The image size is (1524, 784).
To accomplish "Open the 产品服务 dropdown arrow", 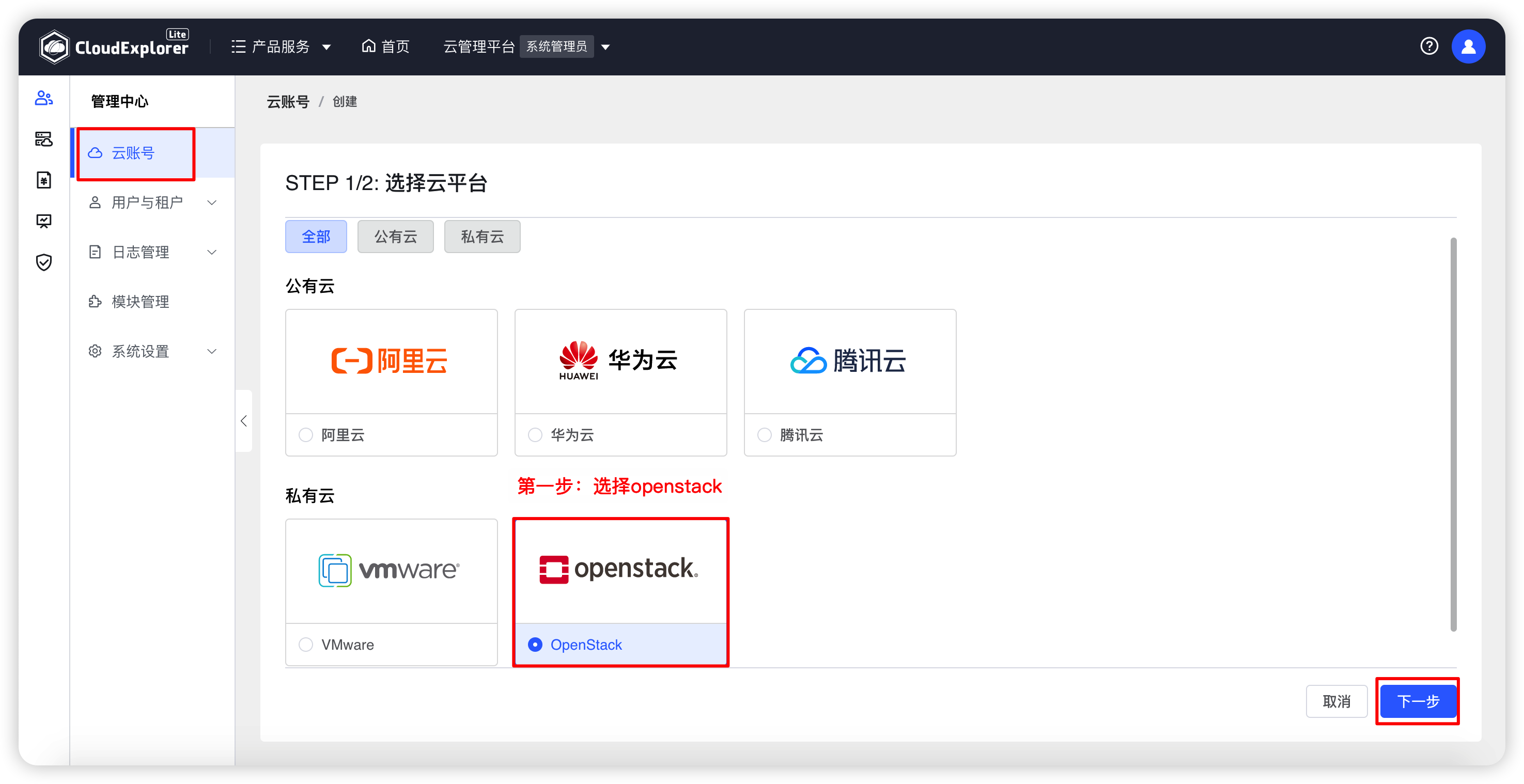I will (326, 46).
